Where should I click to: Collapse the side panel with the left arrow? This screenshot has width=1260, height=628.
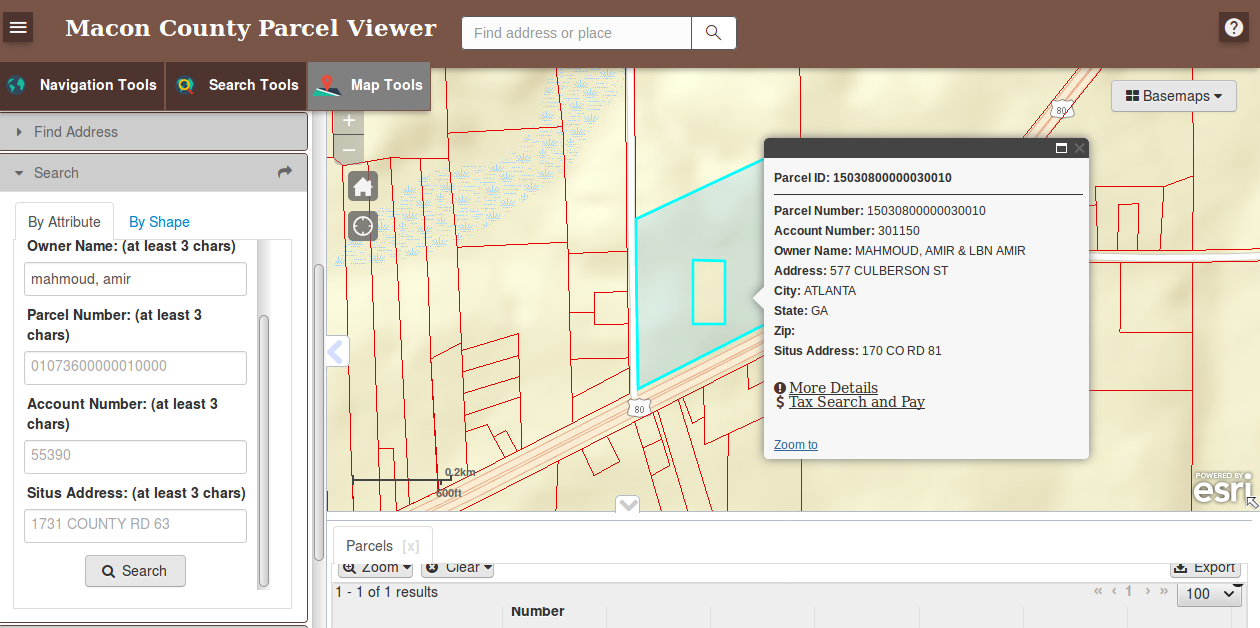337,351
